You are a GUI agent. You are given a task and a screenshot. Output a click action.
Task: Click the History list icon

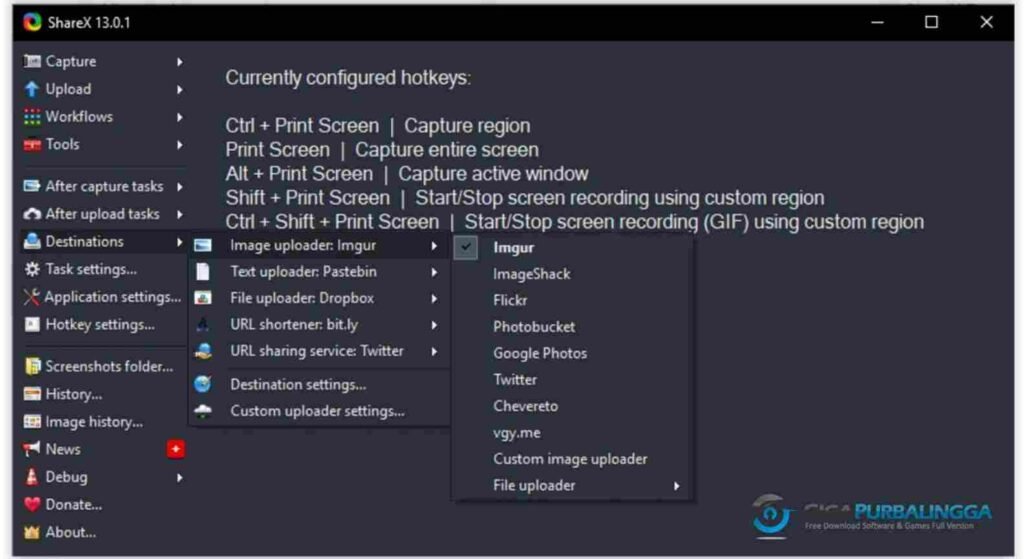(x=31, y=394)
